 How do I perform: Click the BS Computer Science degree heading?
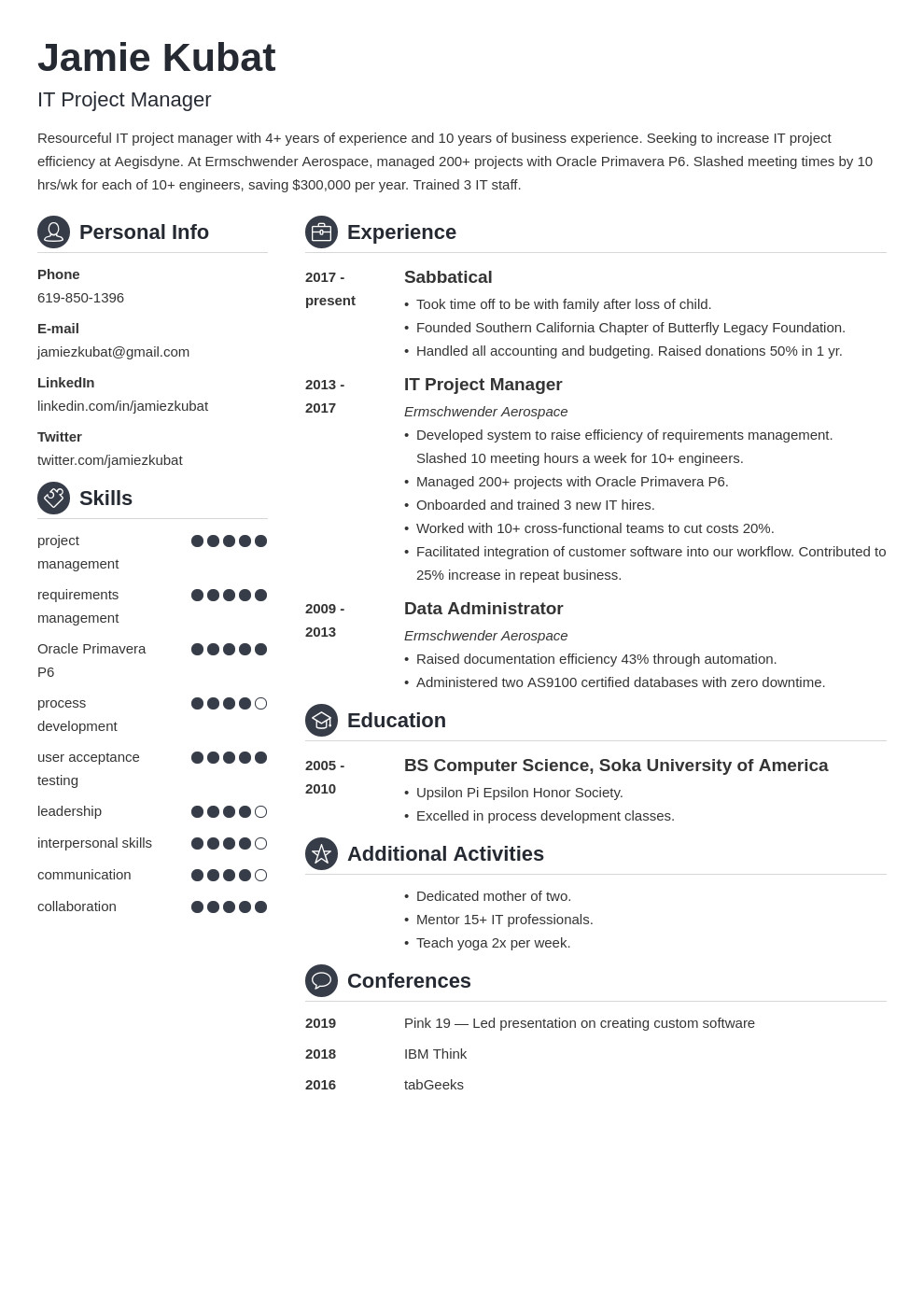[x=615, y=766]
